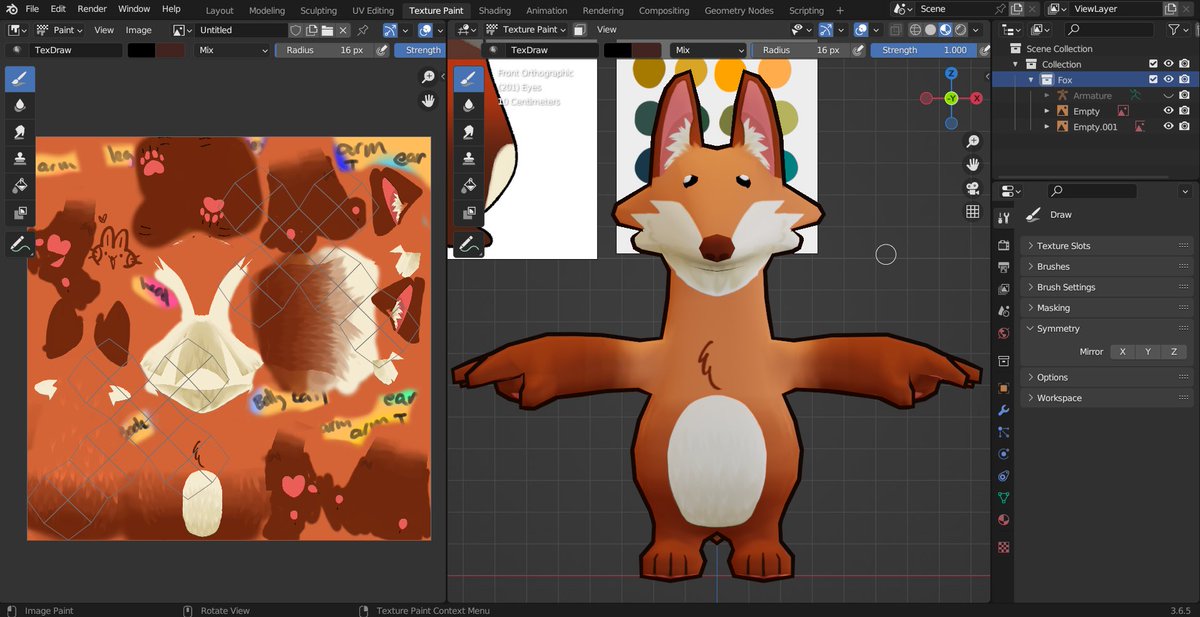Disable render camera for Armature
Image resolution: width=1200 pixels, height=617 pixels.
pyautogui.click(x=1184, y=95)
